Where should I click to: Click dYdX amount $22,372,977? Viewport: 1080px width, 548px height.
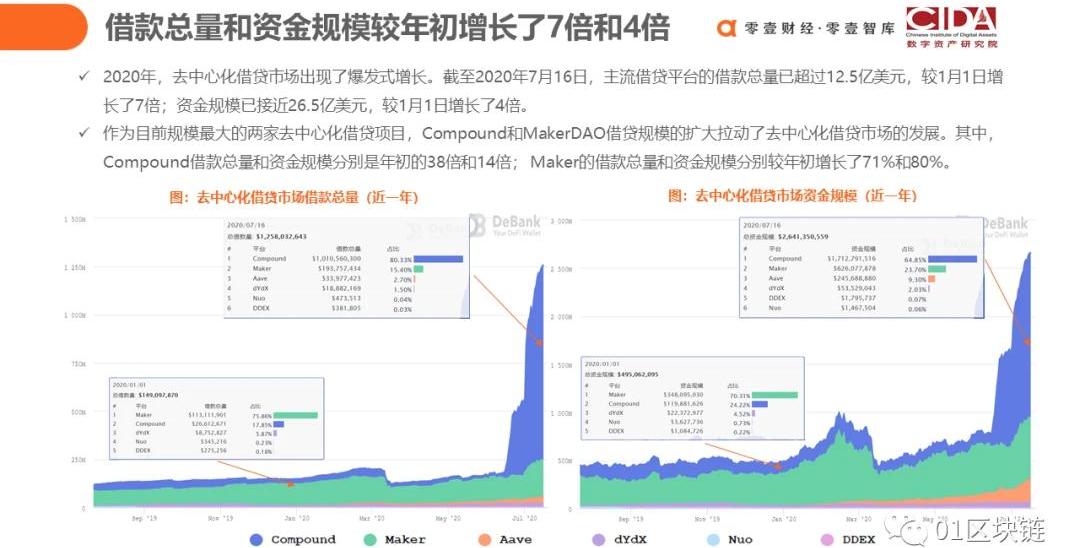(685, 413)
